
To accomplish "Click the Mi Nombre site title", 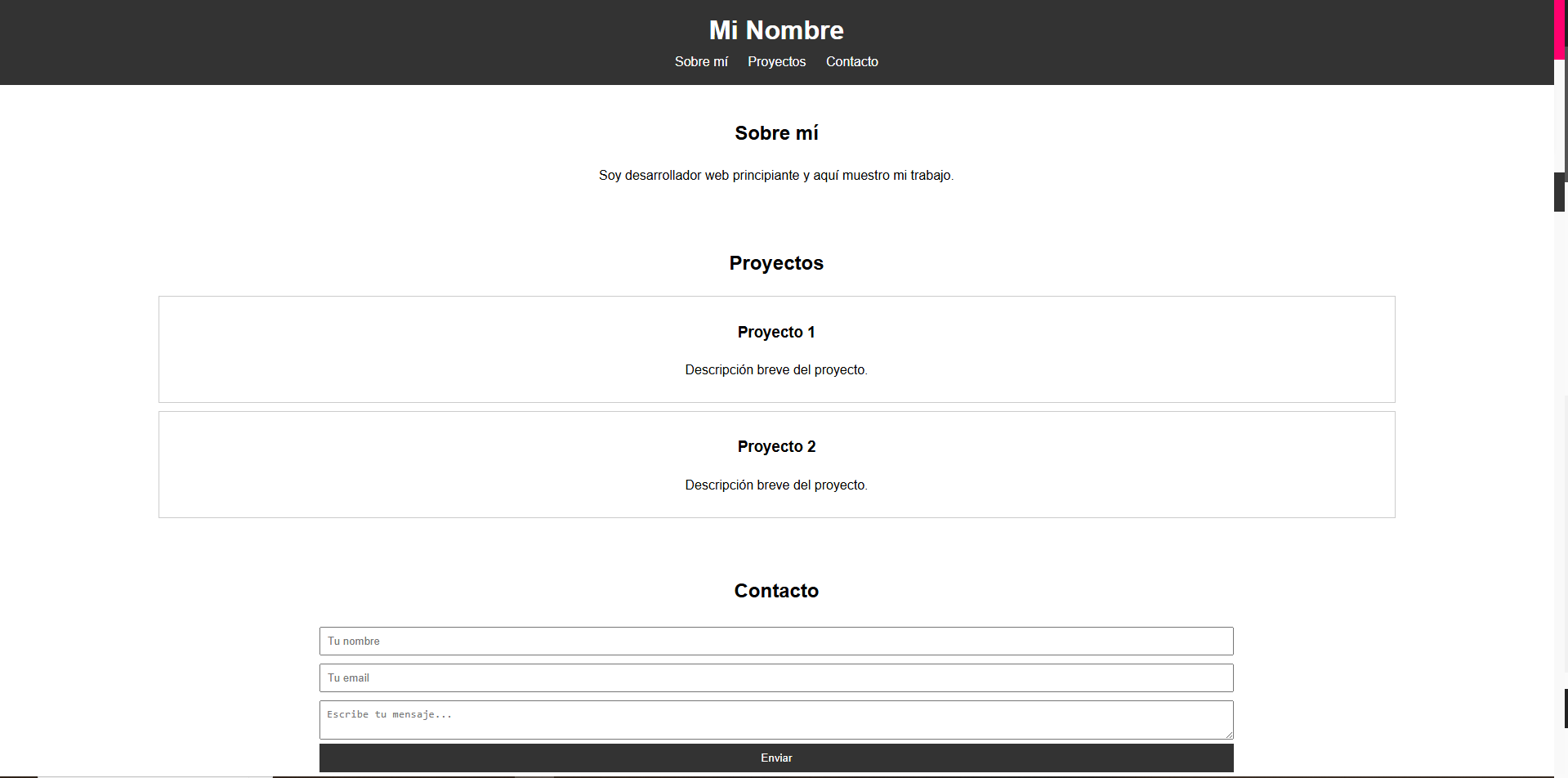I will [775, 30].
